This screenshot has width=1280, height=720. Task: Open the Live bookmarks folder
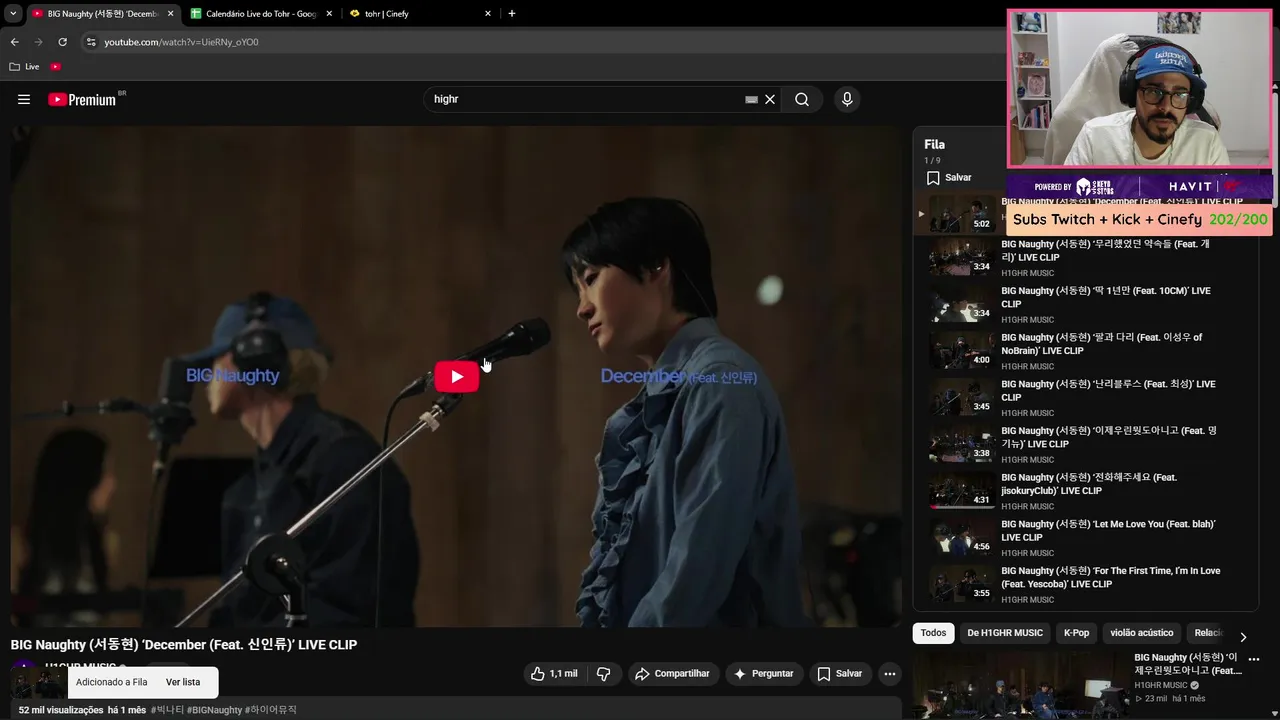[x=25, y=67]
